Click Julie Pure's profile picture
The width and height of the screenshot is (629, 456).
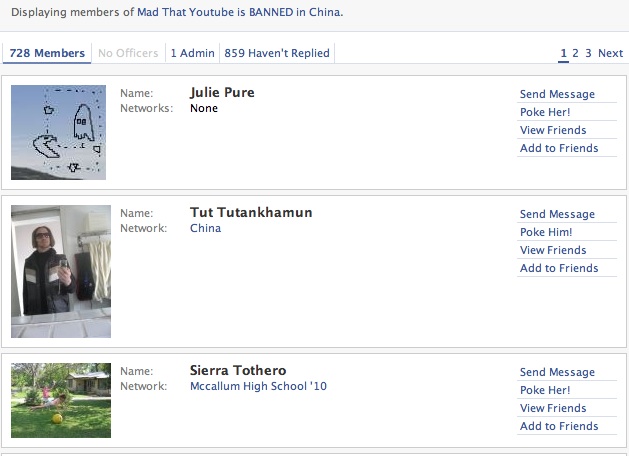(x=58, y=132)
